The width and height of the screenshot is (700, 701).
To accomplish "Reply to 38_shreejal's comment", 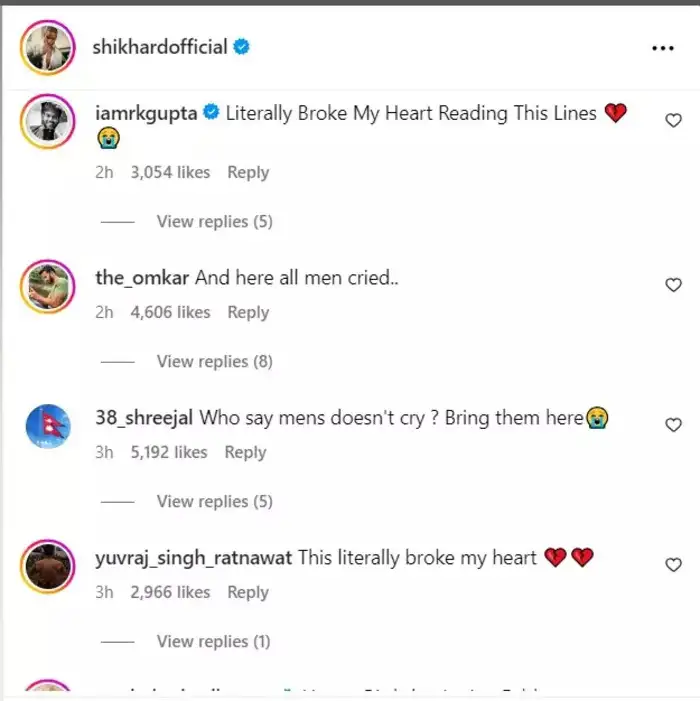I will pyautogui.click(x=245, y=452).
